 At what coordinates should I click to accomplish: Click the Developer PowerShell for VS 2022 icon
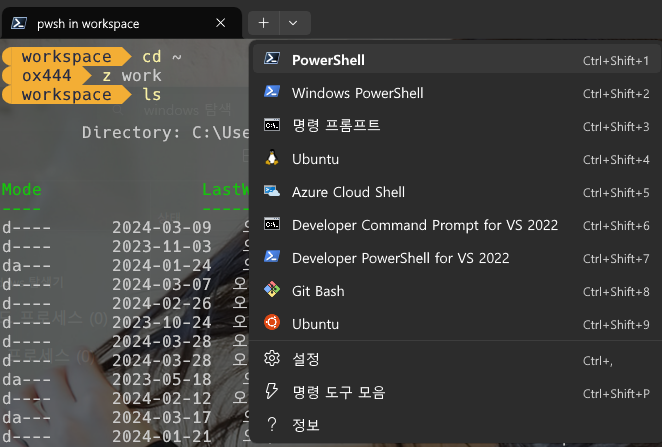(272, 256)
